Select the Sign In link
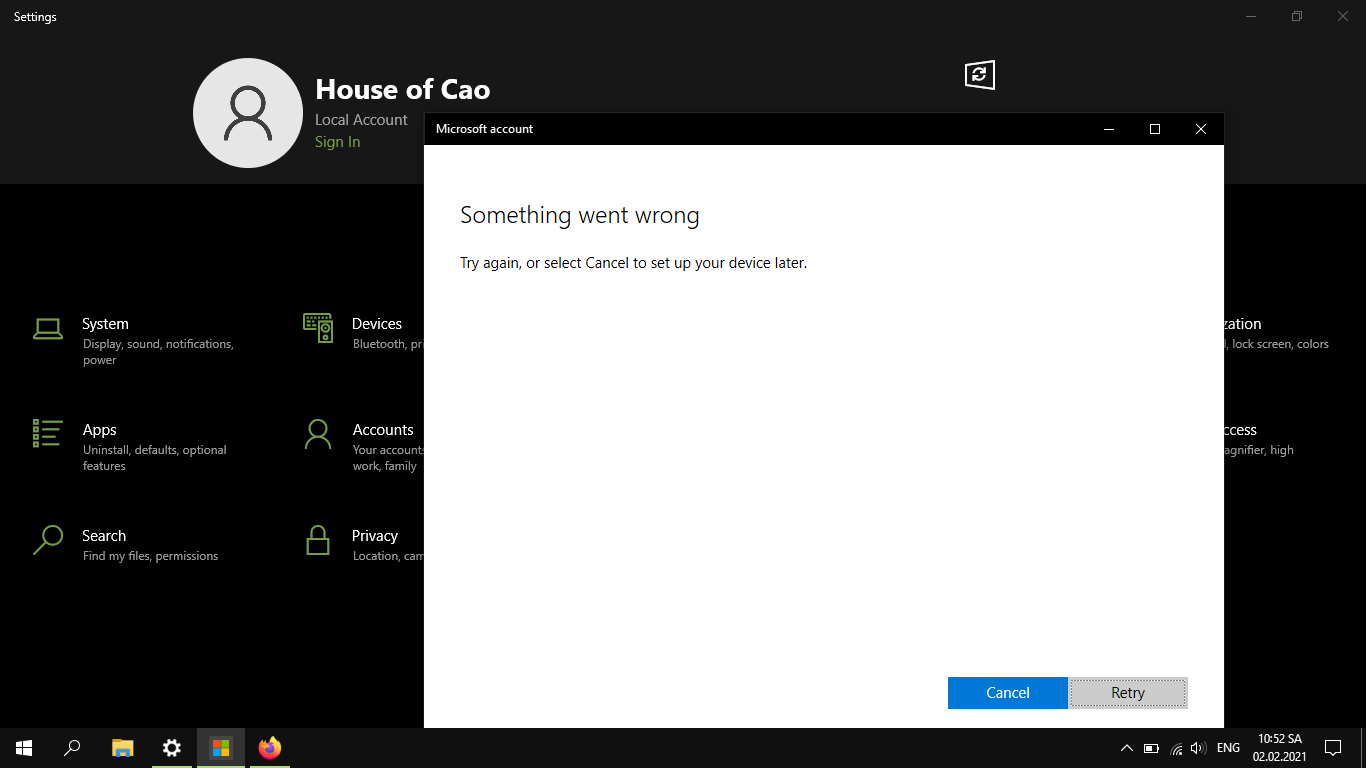This screenshot has height=768, width=1366. click(x=337, y=141)
